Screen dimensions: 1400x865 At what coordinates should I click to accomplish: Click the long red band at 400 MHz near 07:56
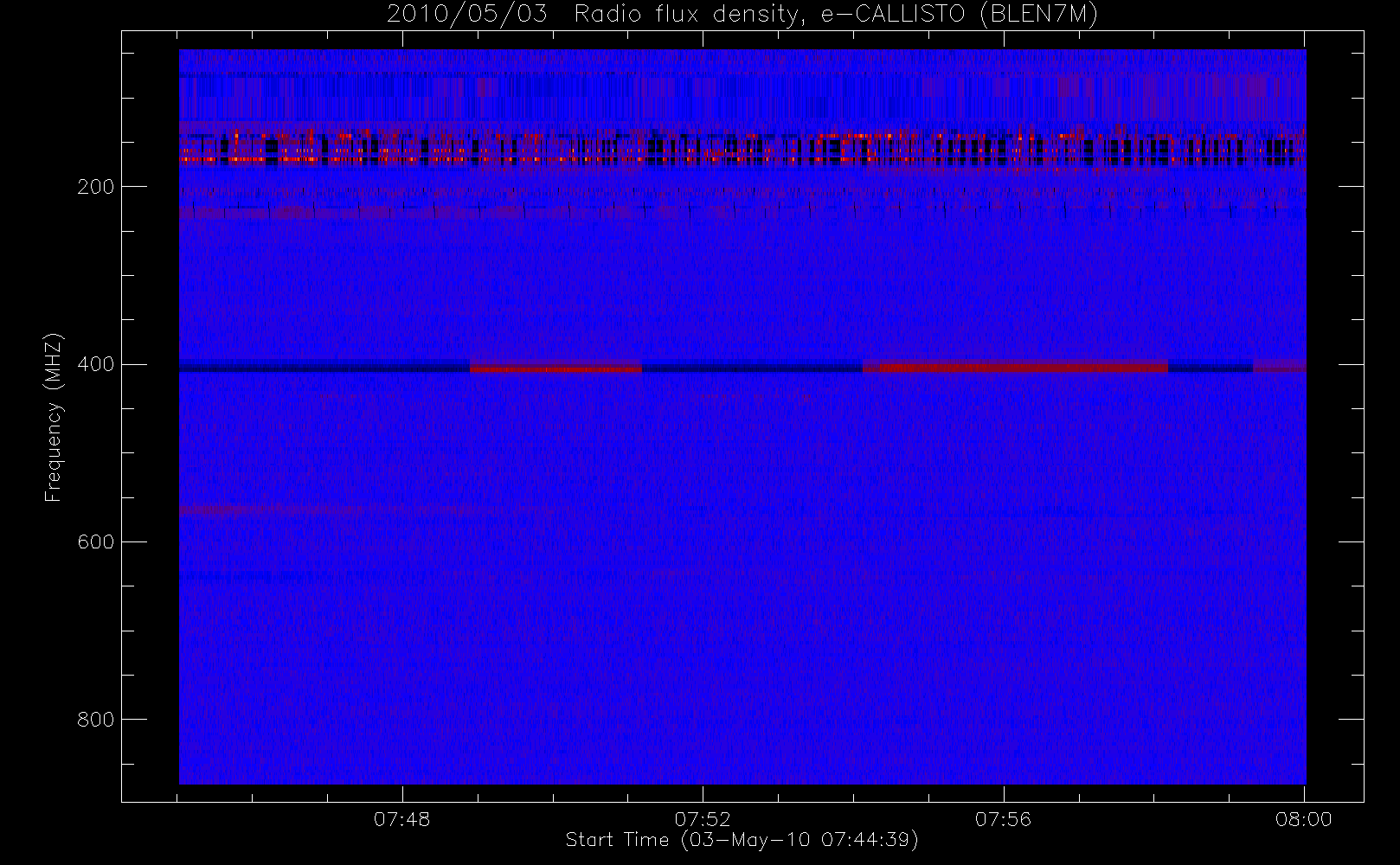1015,367
